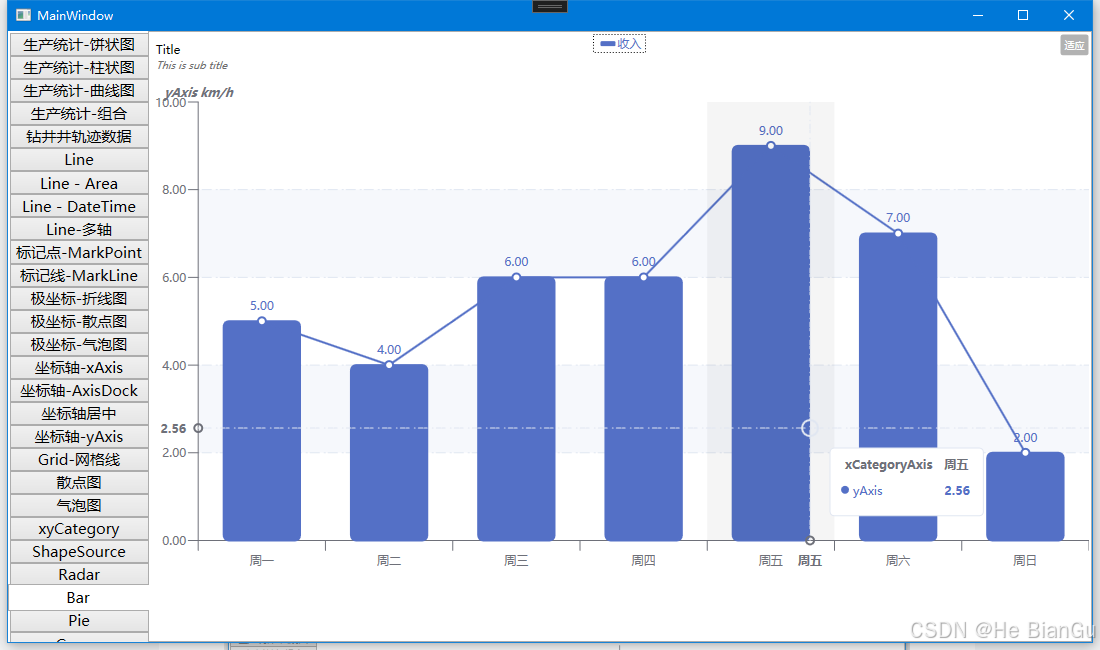This screenshot has width=1100, height=650.
Task: Switch to the Radar chart
Action: point(79,575)
